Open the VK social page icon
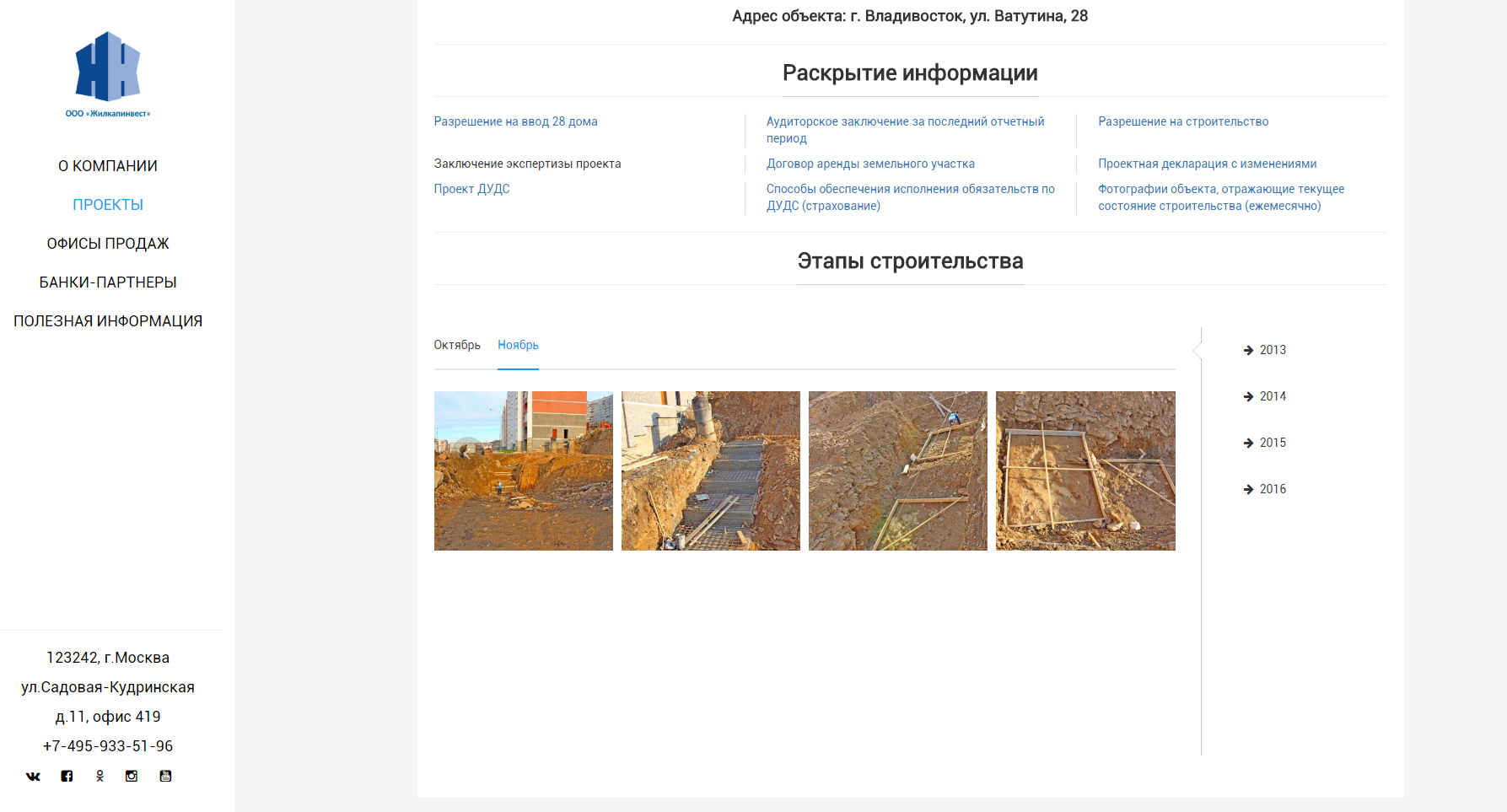 33,777
